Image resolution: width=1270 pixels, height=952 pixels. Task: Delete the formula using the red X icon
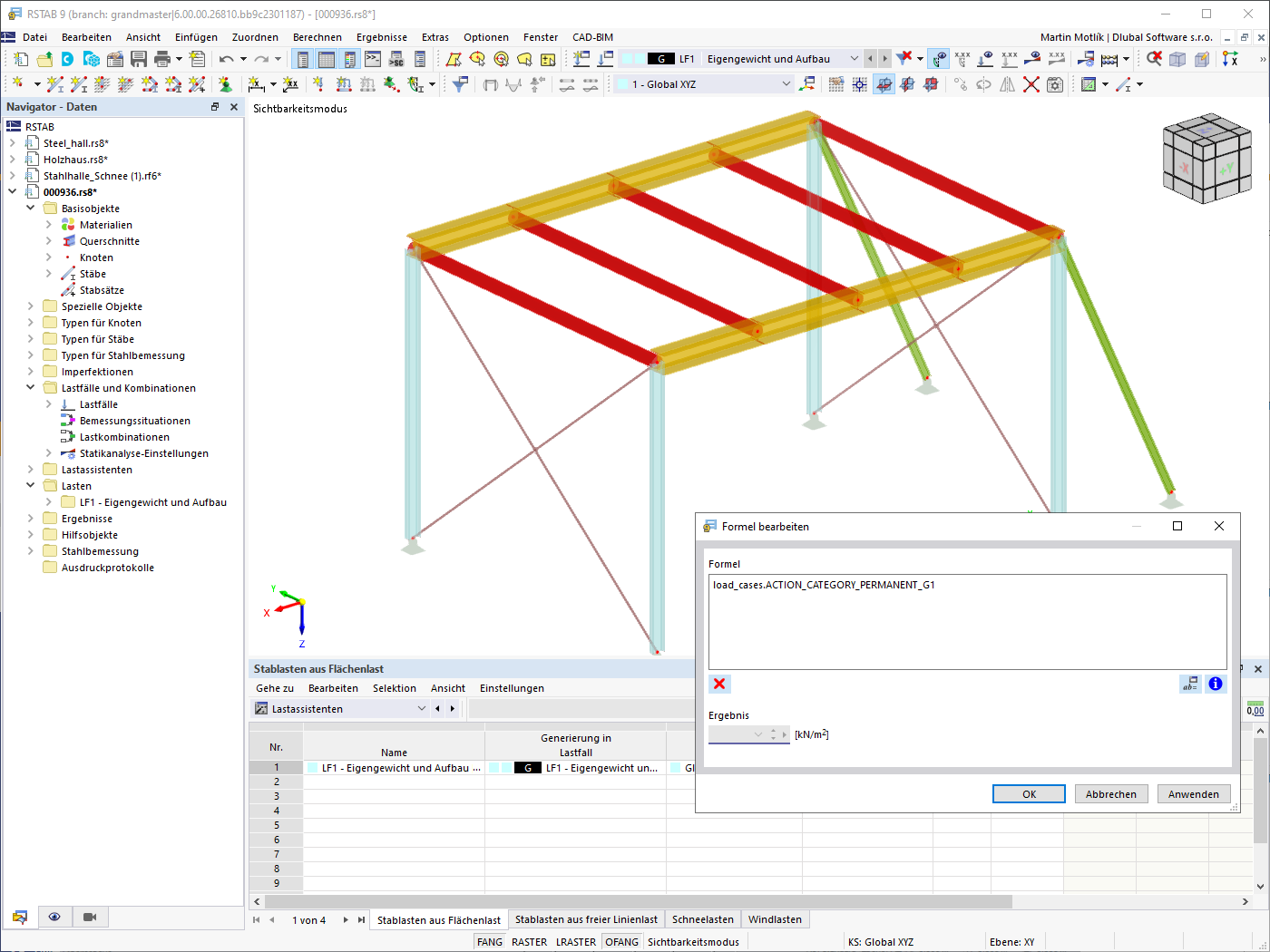(718, 684)
